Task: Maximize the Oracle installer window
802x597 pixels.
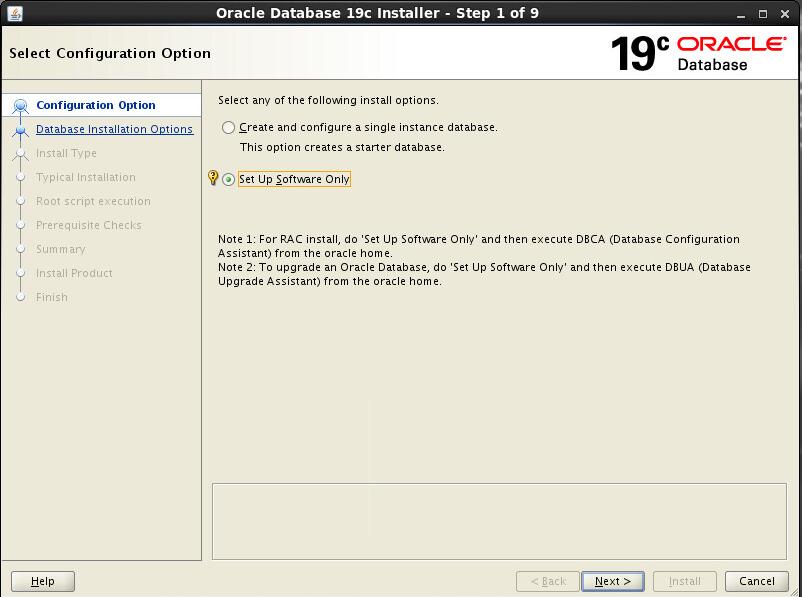Action: click(761, 13)
